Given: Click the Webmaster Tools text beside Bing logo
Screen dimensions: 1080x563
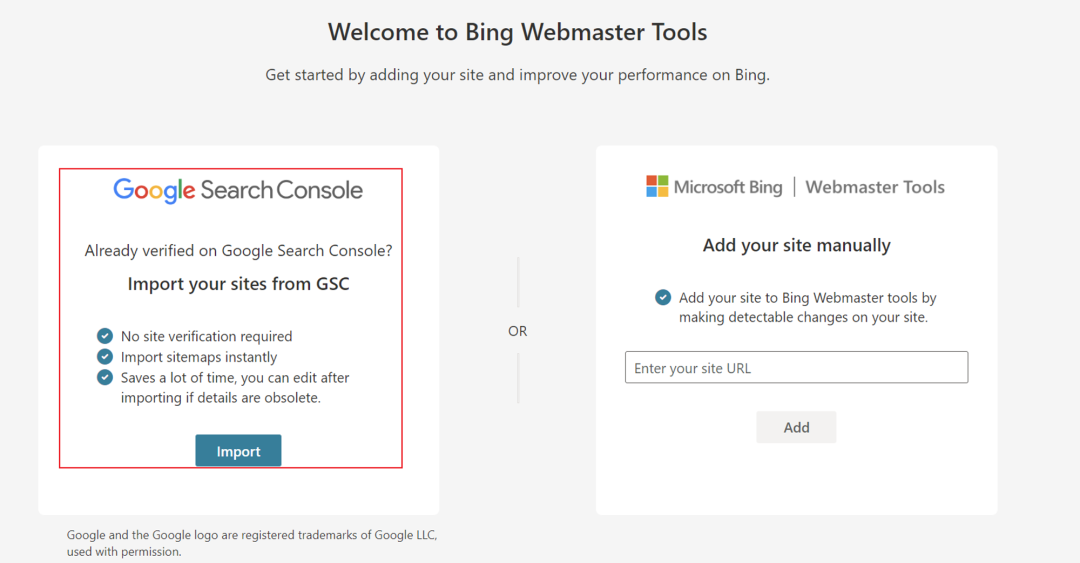Looking at the screenshot, I should pyautogui.click(x=875, y=187).
